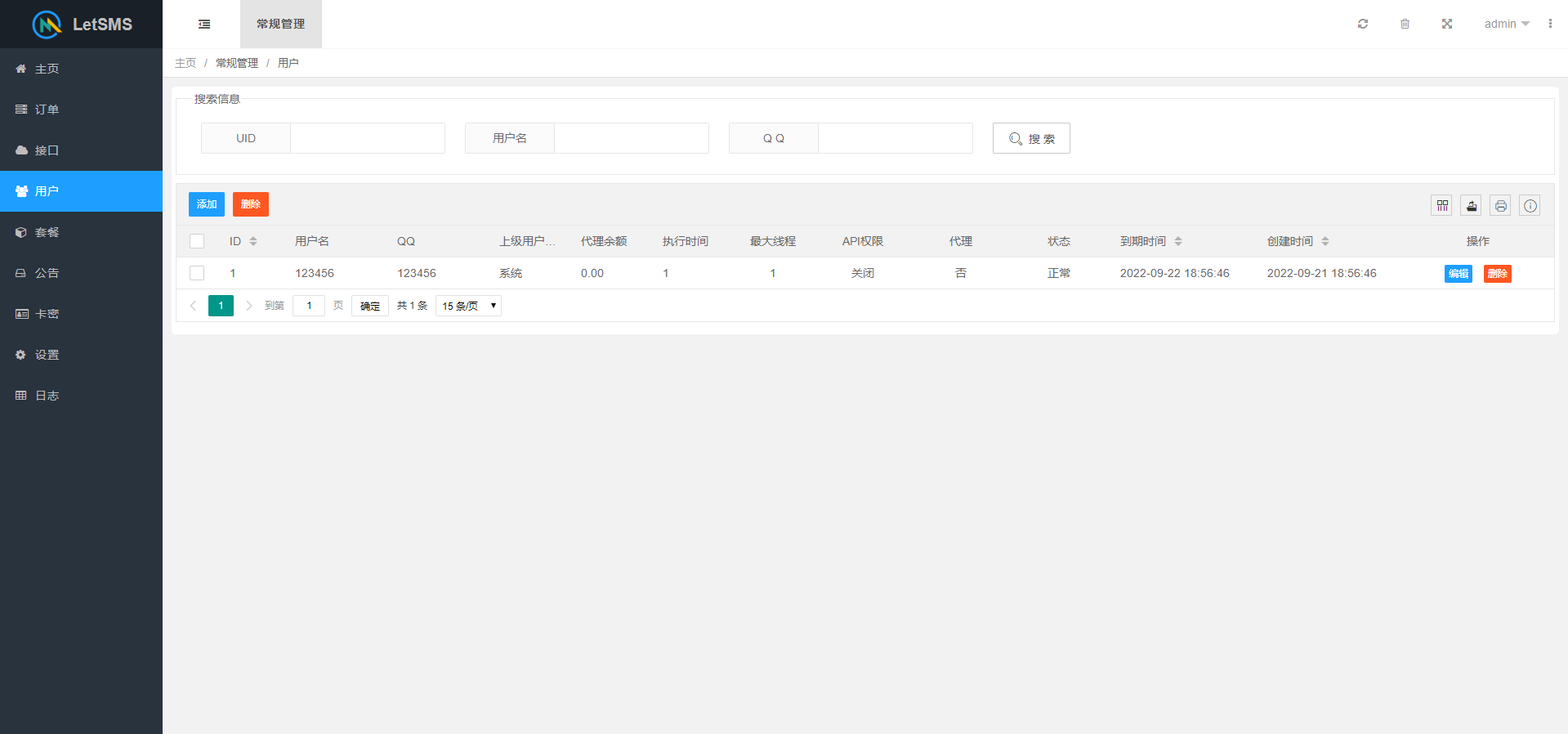Click the print table icon

[1501, 205]
